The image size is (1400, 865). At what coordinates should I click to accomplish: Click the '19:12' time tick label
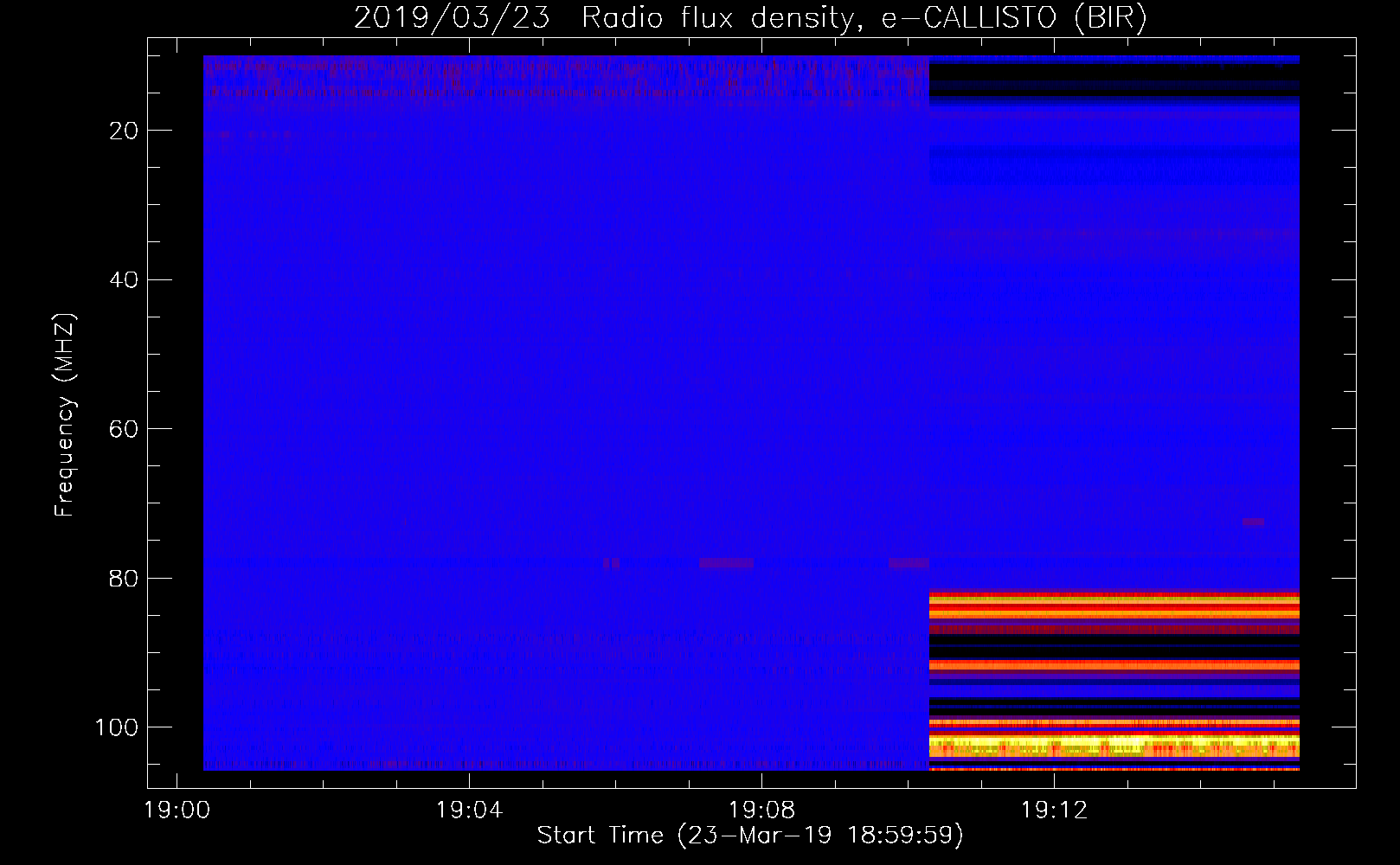1054,811
